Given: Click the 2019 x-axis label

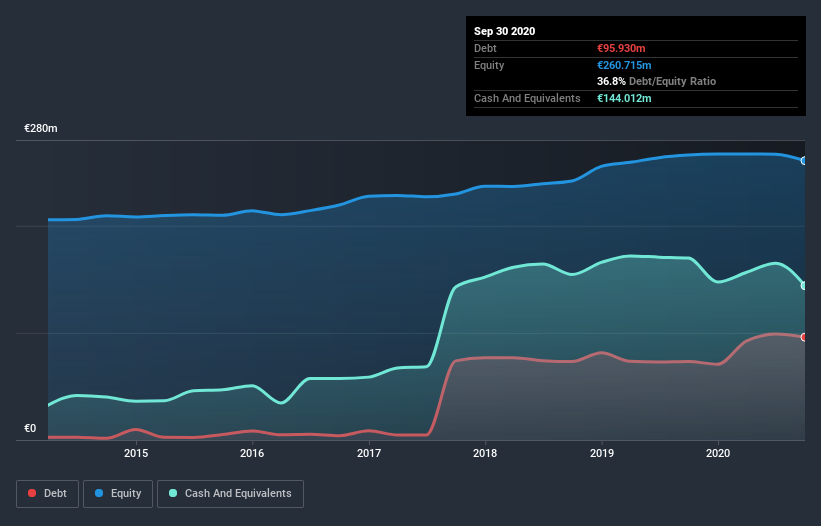Looking at the screenshot, I should click(x=602, y=453).
